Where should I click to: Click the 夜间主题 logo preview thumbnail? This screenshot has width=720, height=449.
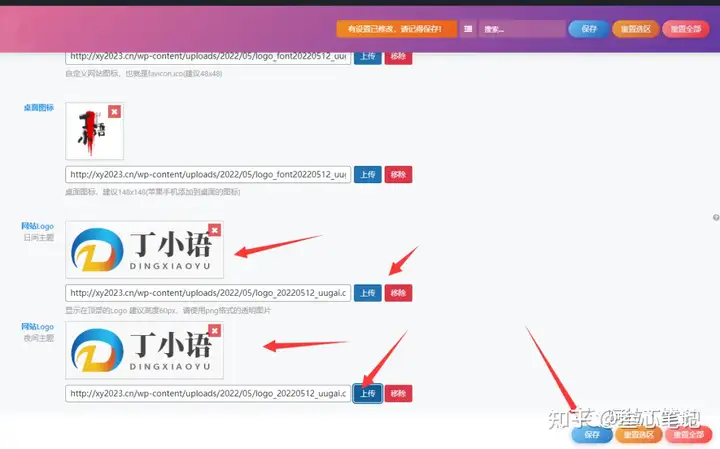pos(145,350)
